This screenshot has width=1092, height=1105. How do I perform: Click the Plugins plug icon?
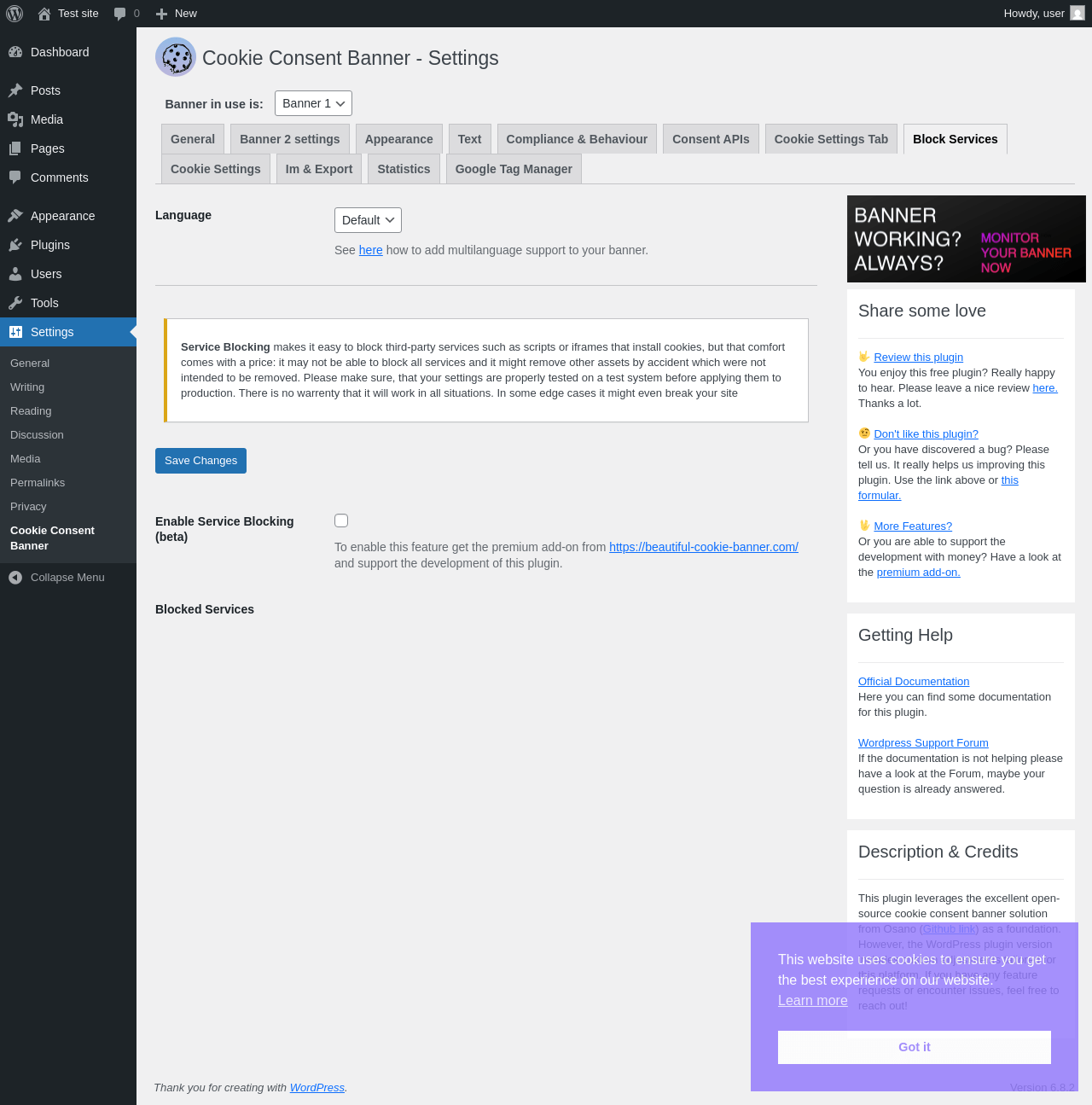point(15,245)
